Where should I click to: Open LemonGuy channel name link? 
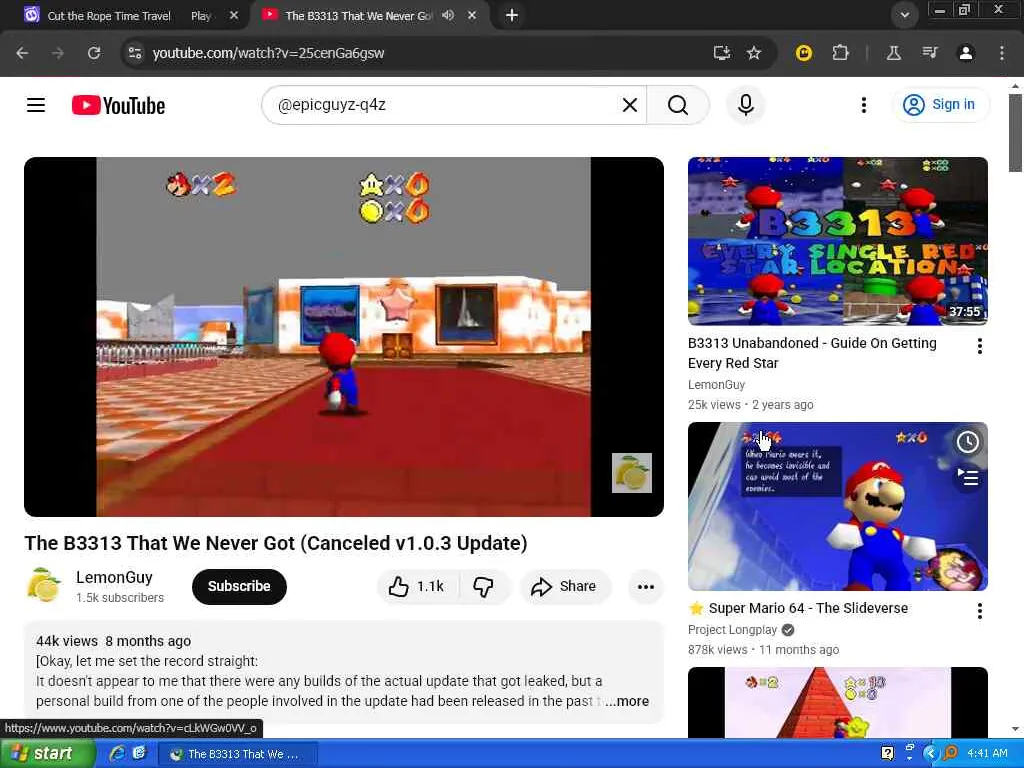pyautogui.click(x=114, y=577)
